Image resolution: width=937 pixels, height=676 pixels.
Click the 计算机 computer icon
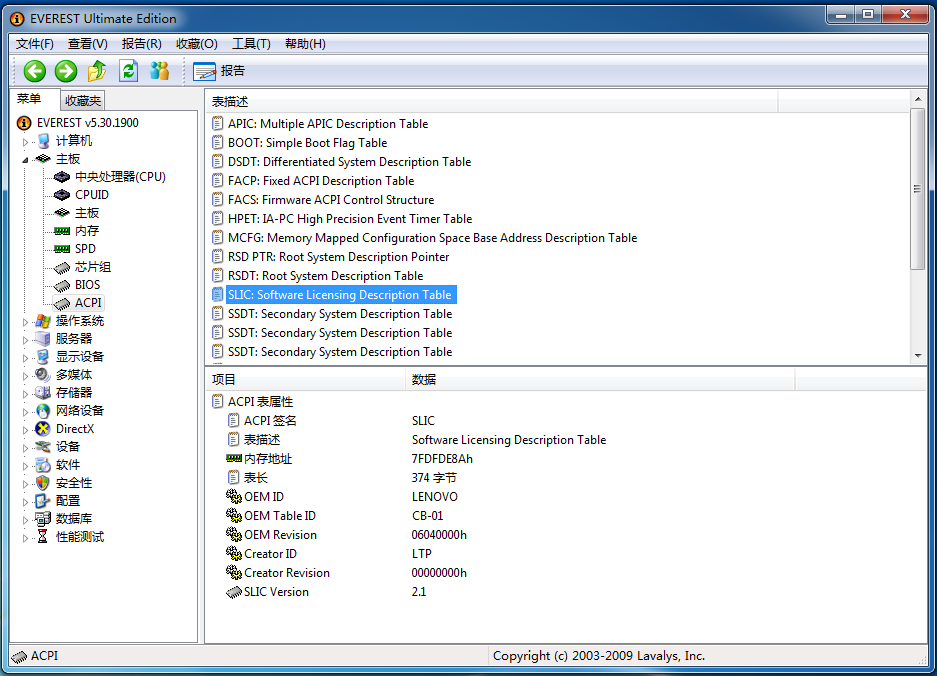42,141
